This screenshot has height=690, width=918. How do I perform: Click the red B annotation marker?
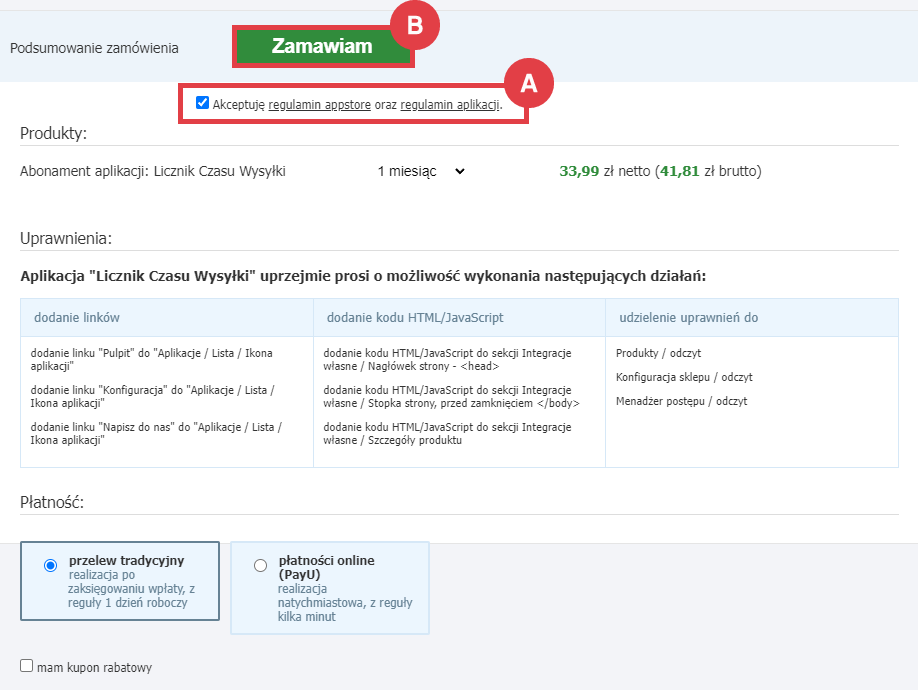414,27
